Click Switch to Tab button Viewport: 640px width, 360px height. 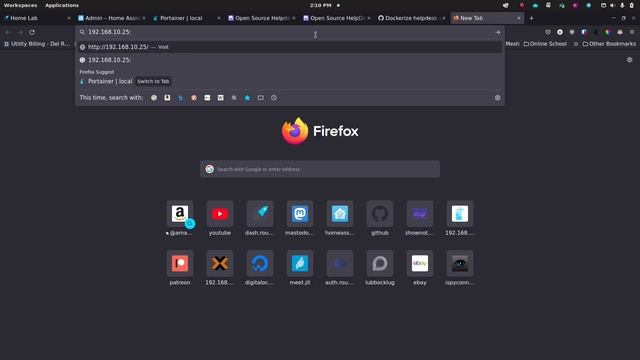point(153,81)
